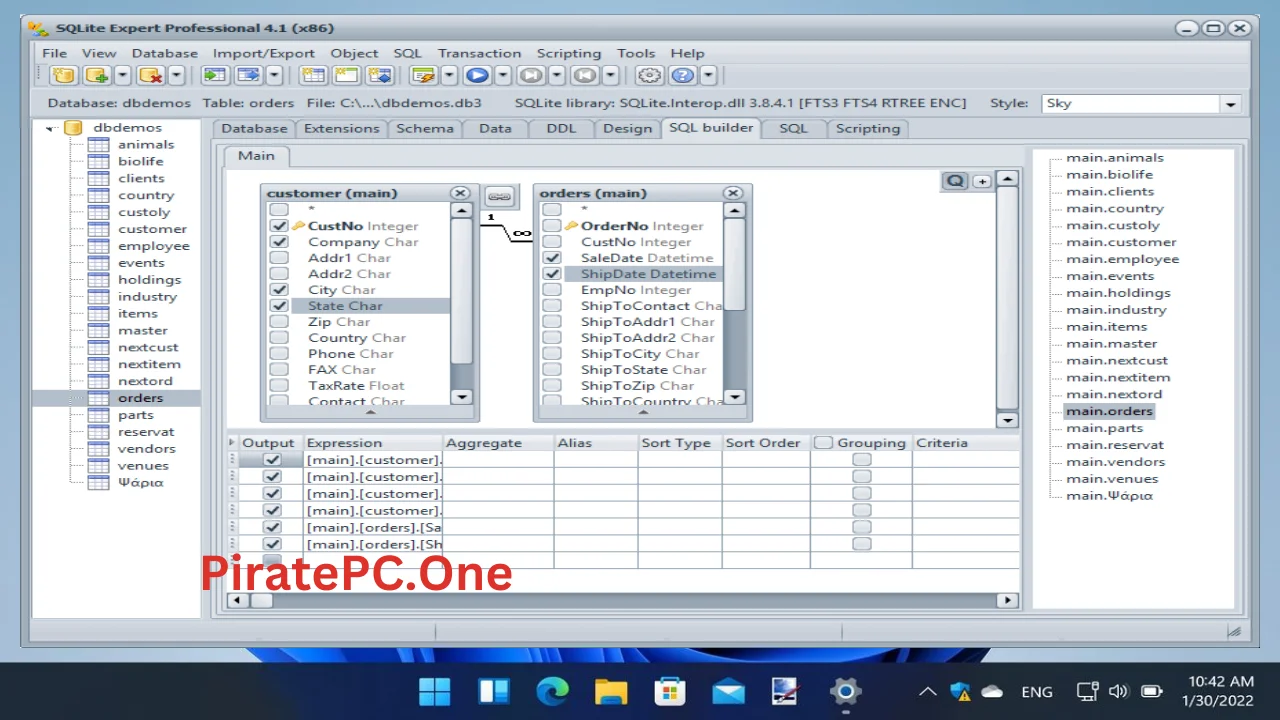Check the Addr1 field in customer table

coord(279,258)
